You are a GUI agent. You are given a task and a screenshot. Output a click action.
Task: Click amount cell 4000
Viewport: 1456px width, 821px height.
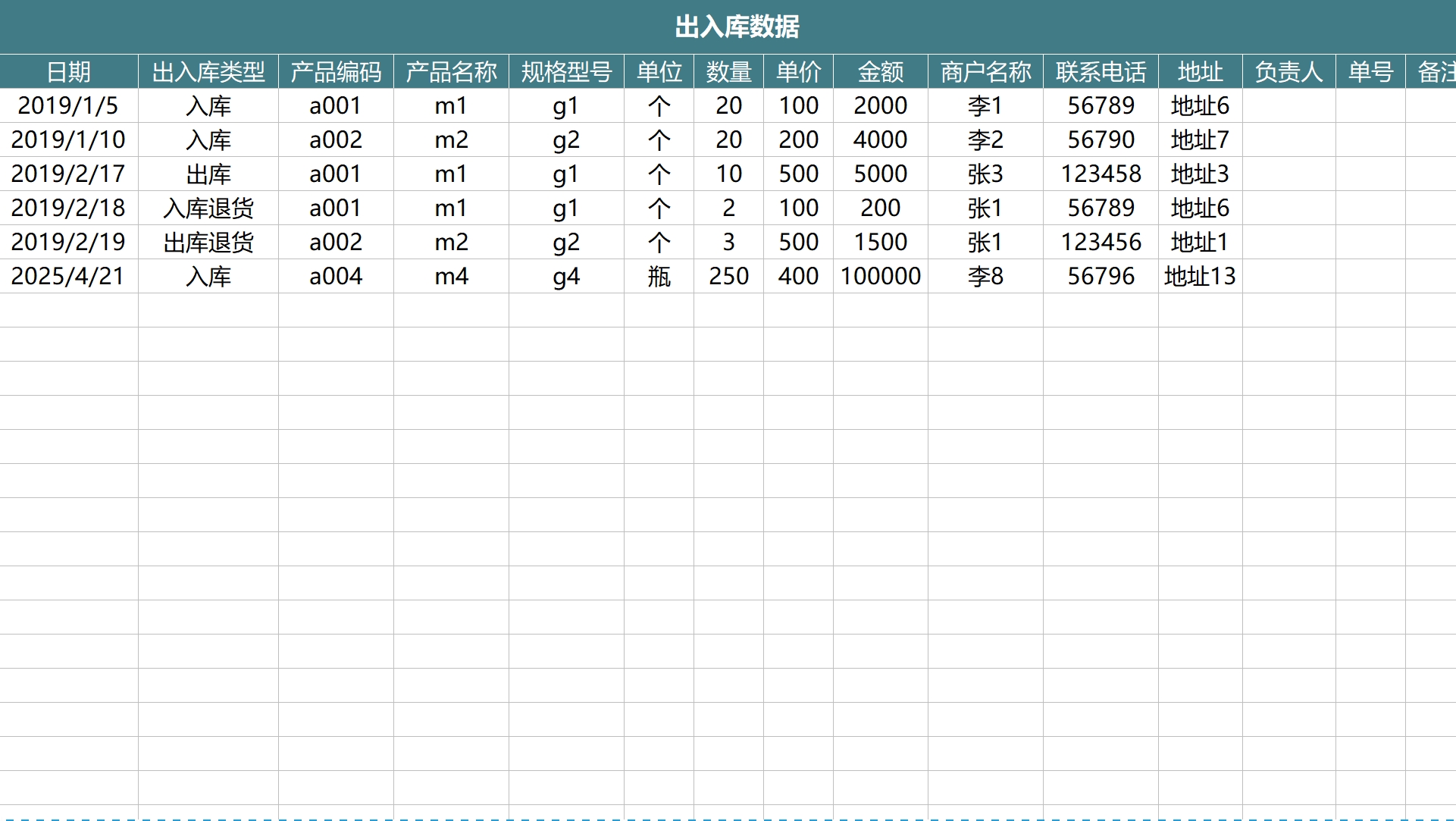pyautogui.click(x=880, y=139)
